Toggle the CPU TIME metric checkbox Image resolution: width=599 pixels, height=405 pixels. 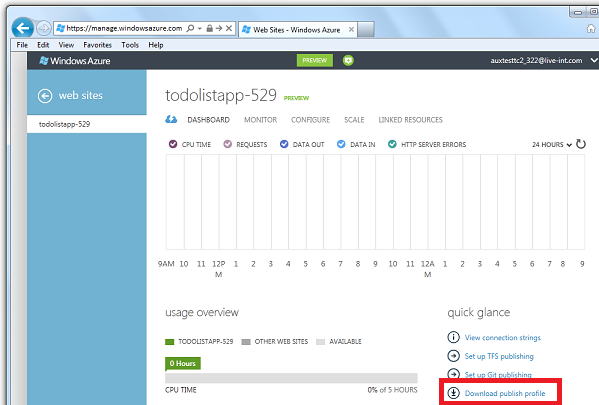(x=173, y=144)
